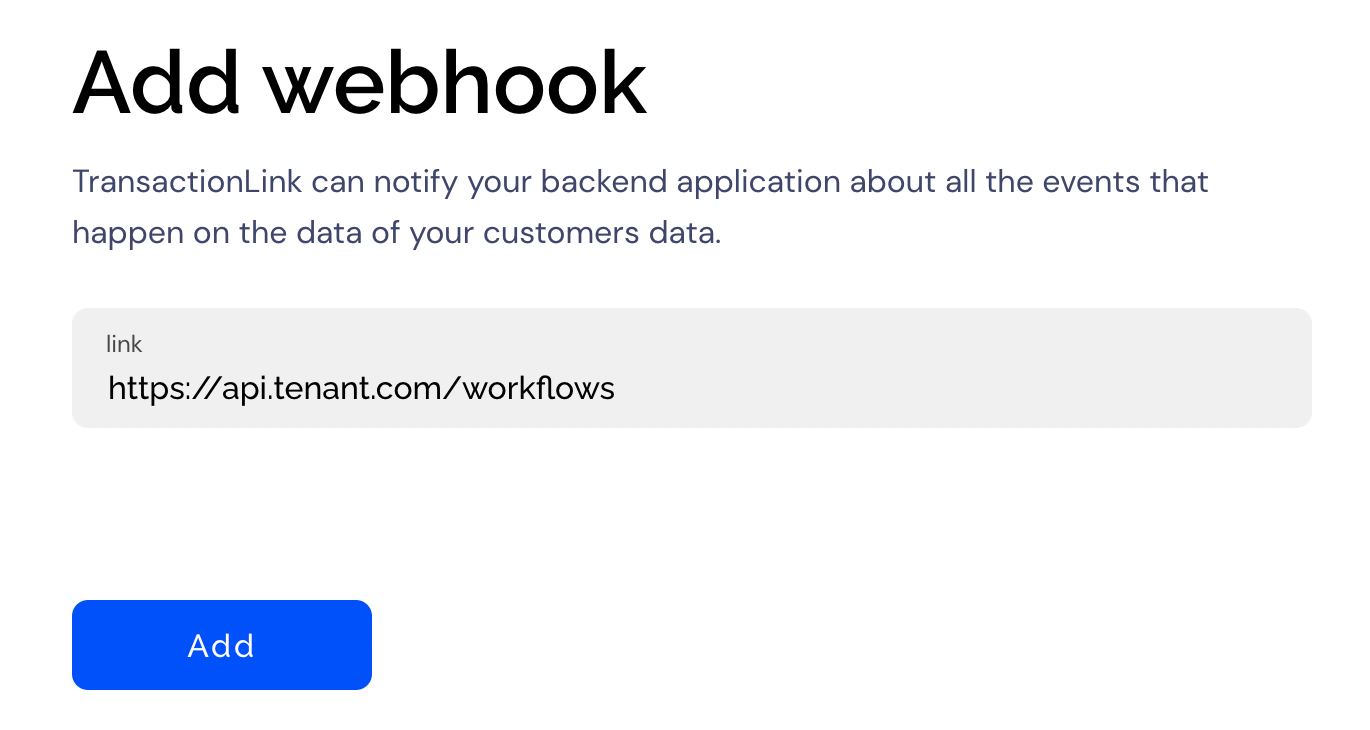The image size is (1370, 730).
Task: Click the https://api.tenant.com/workflows URL text
Action: coord(361,388)
